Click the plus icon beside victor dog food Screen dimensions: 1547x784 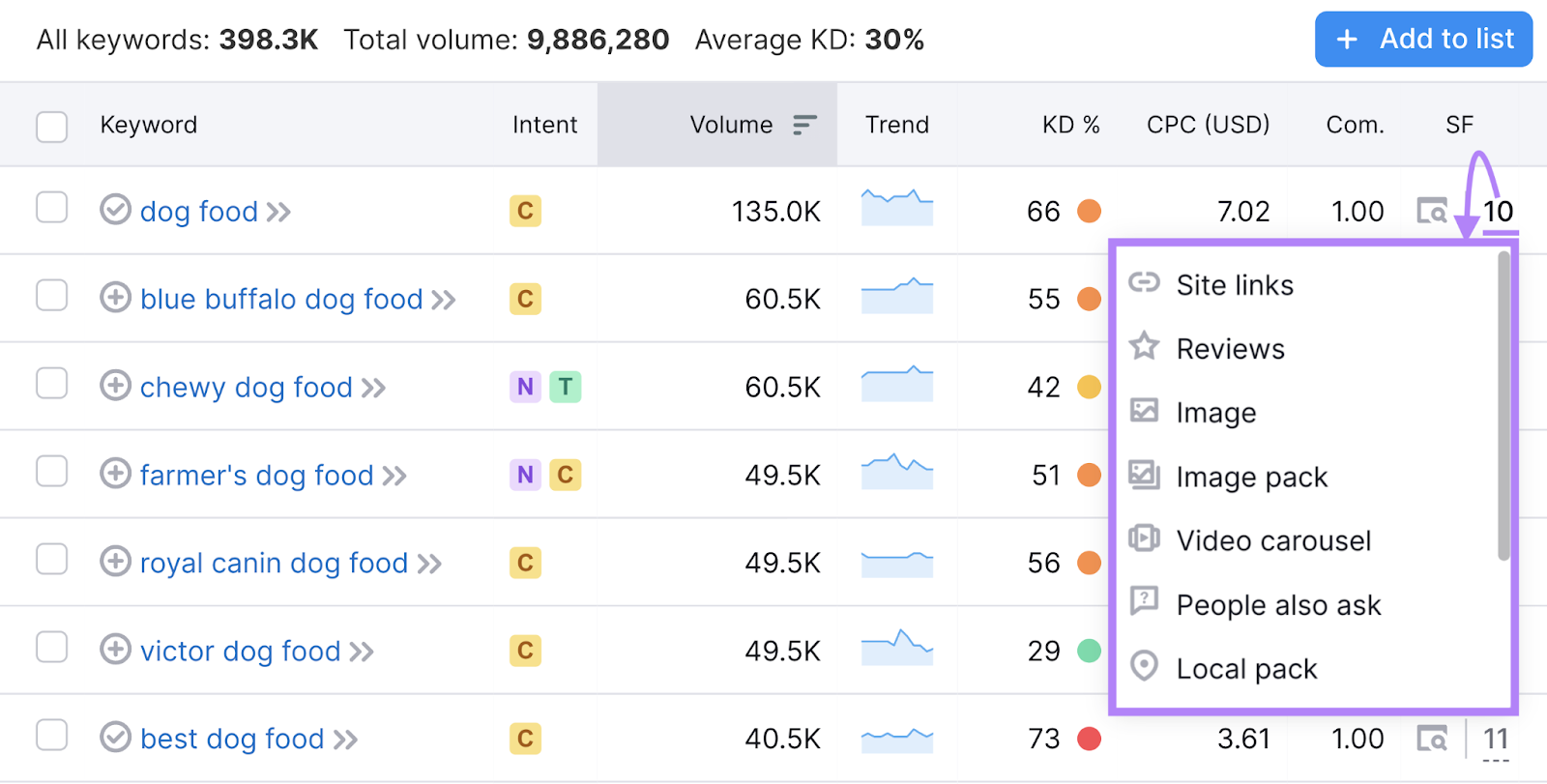coord(115,650)
